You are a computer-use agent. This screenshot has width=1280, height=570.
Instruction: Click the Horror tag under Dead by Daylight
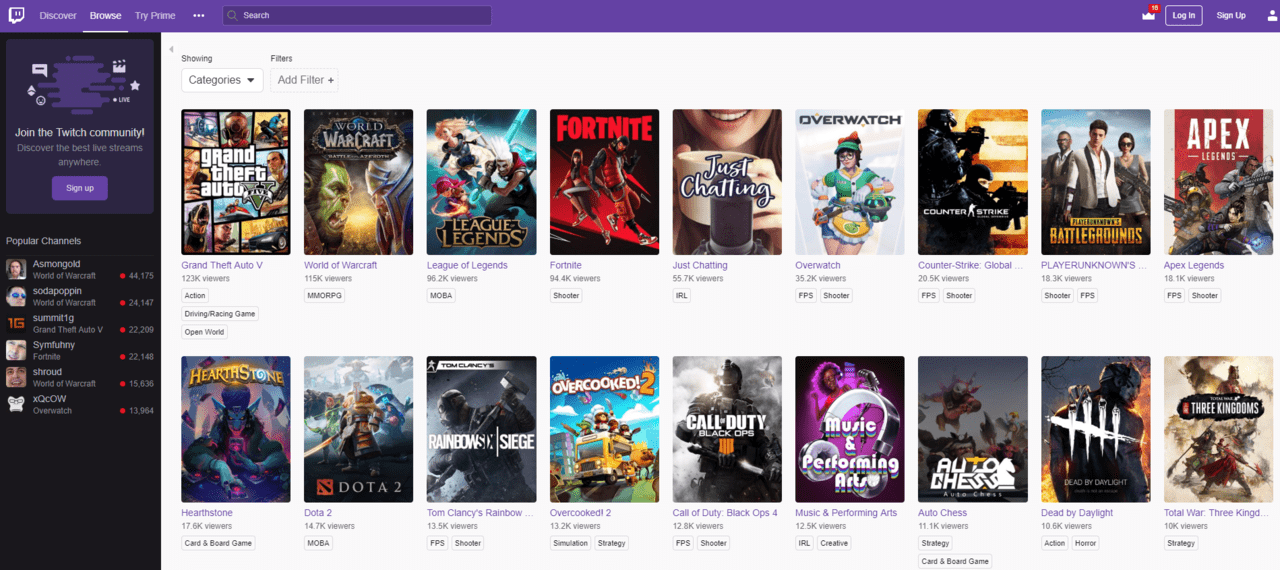pyautogui.click(x=1087, y=543)
